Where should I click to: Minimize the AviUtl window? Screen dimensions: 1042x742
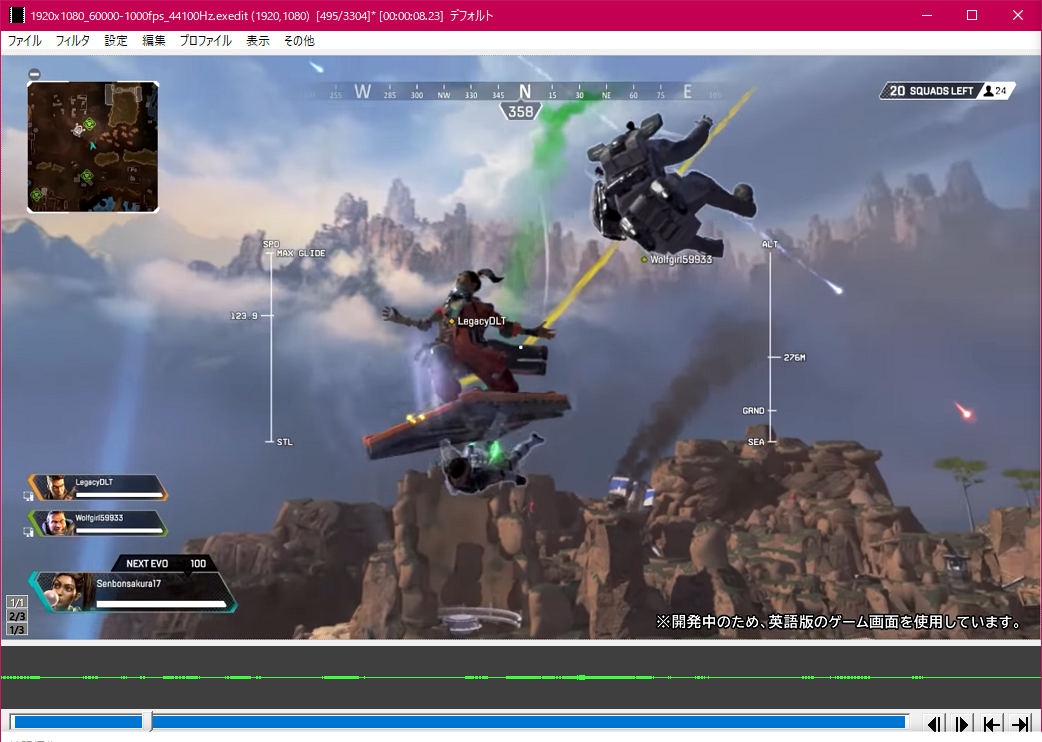click(x=927, y=15)
